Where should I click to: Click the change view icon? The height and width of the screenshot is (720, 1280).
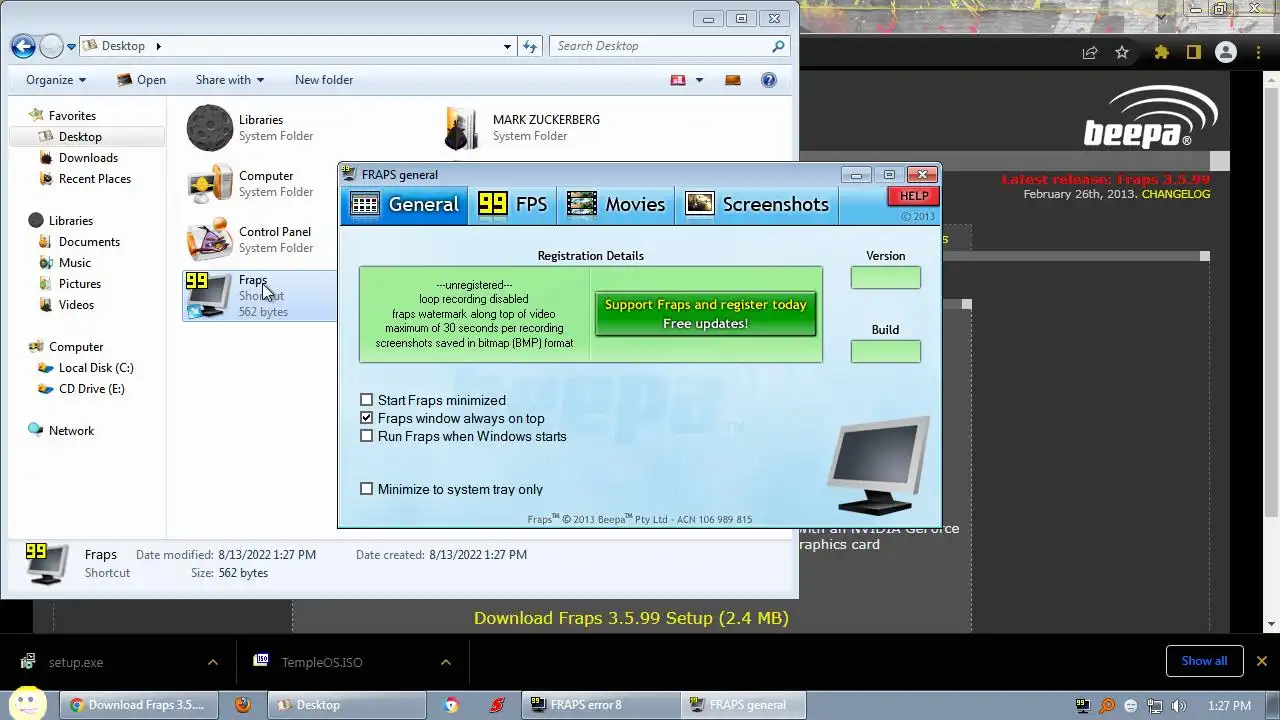tap(678, 80)
